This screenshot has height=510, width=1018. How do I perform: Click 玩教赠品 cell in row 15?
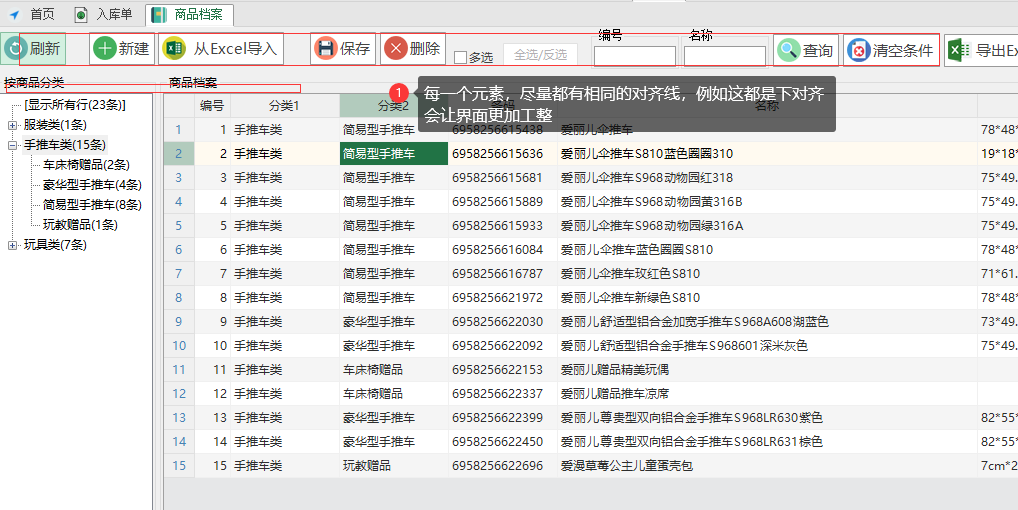(x=393, y=466)
